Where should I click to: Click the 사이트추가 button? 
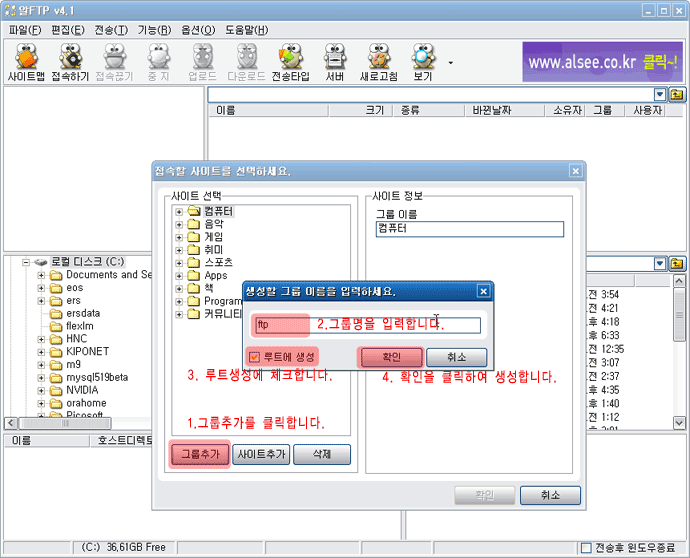point(261,454)
